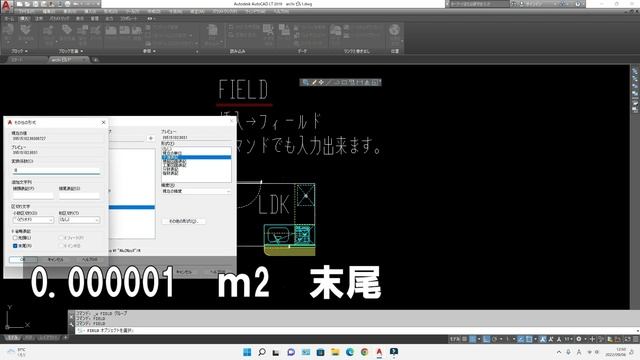Select 現在の単位 in format list
Screen dimensions: 640x360
(172, 153)
